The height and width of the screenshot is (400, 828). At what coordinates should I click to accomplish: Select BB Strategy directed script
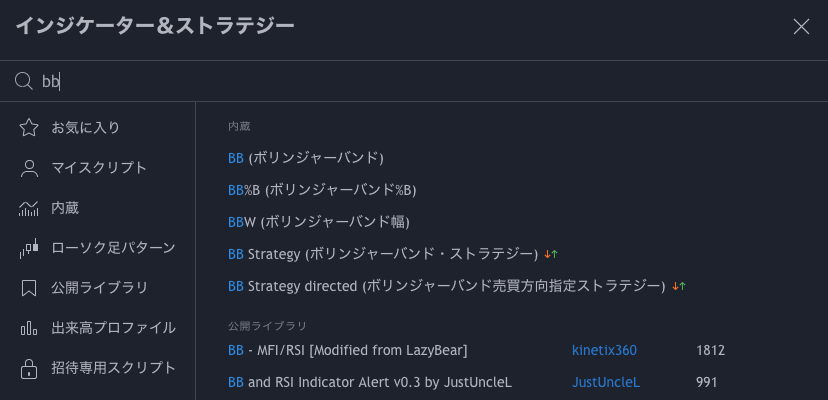447,286
